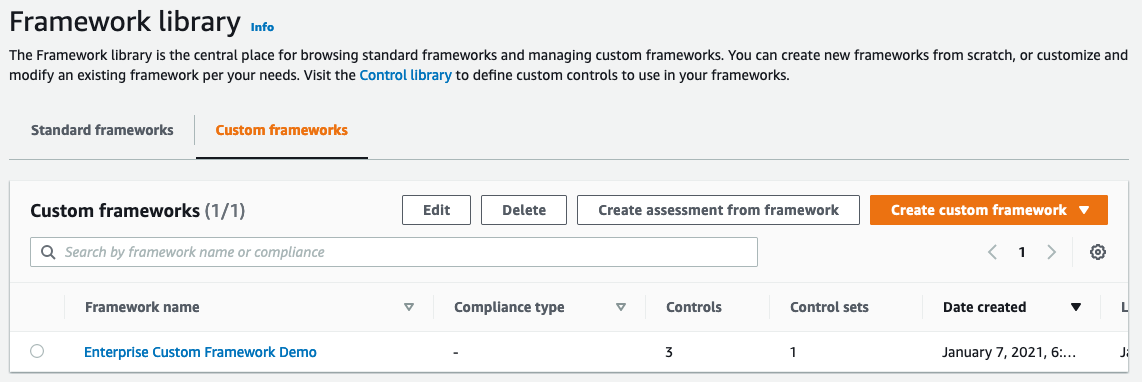Image resolution: width=1142 pixels, height=382 pixels.
Task: Click the search magnifier icon
Action: click(x=48, y=252)
